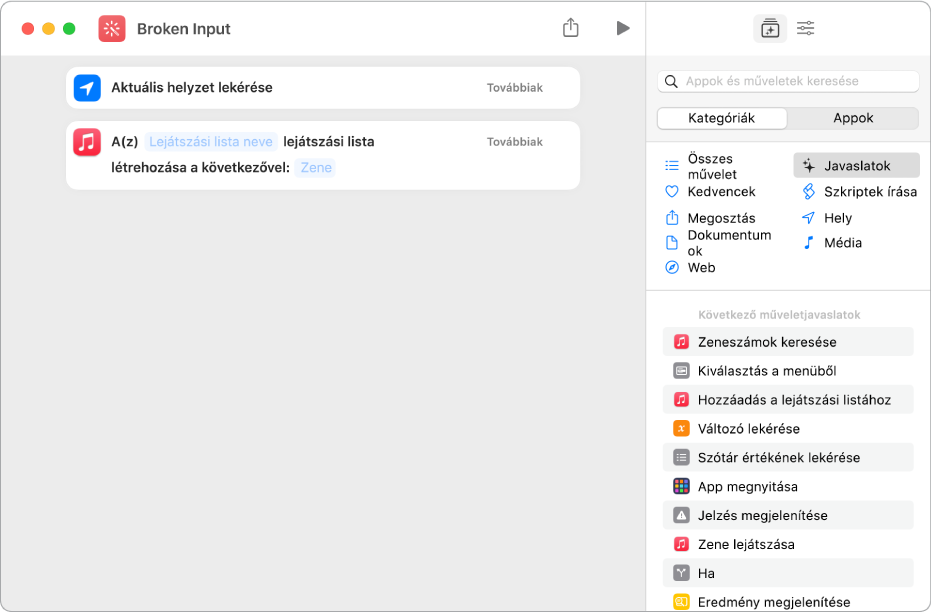Expand Továbbiak on playlist action
931x612 pixels.
click(x=514, y=142)
